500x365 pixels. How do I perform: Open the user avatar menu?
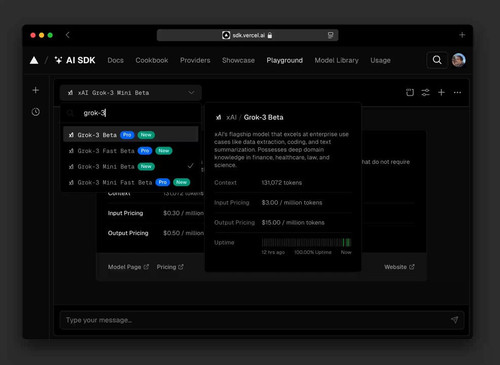(x=459, y=60)
